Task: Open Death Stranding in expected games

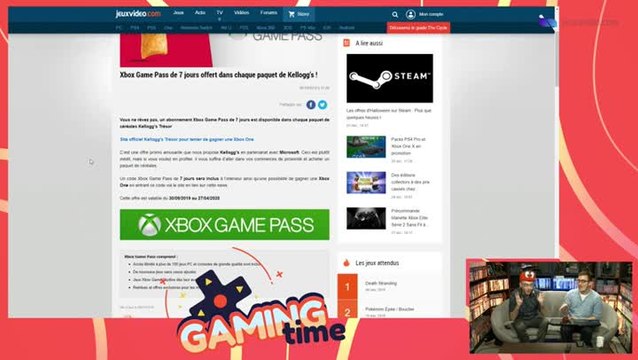Action: (381, 283)
